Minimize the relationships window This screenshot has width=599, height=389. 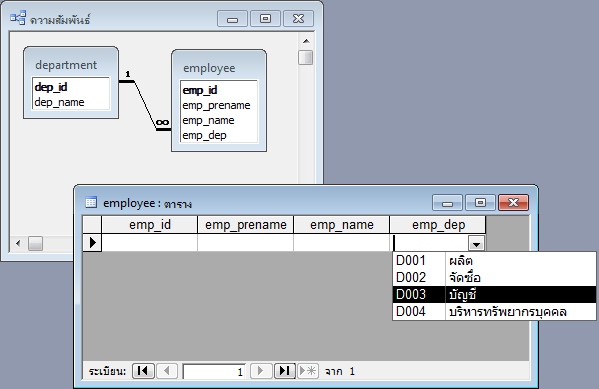(x=232, y=18)
